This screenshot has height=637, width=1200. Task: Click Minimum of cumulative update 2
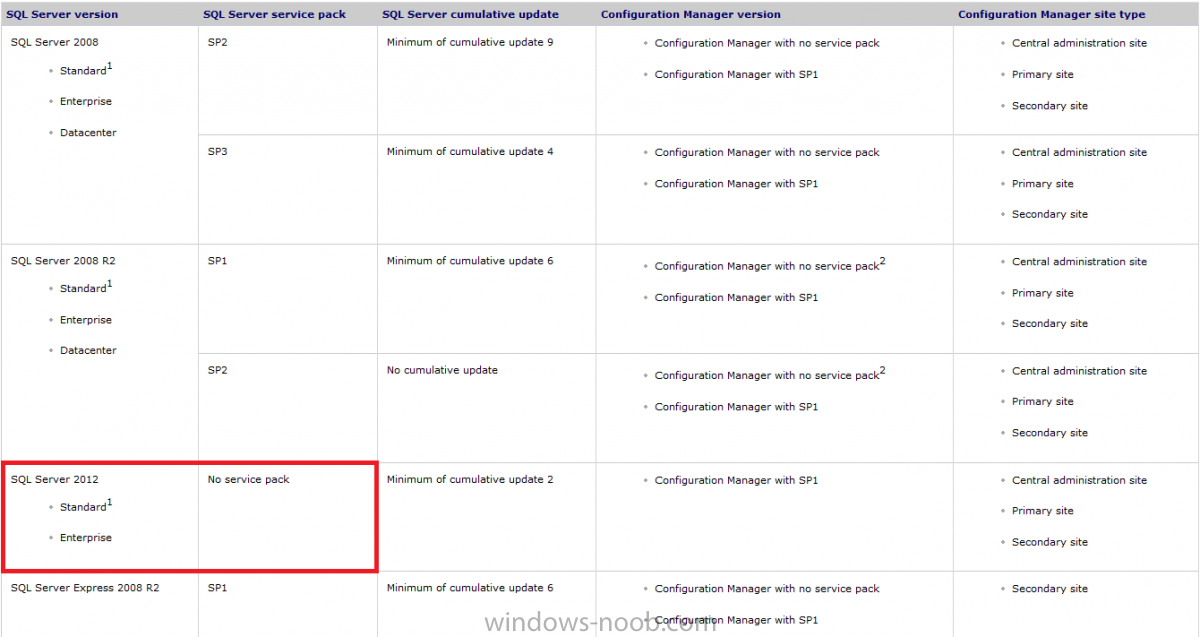coord(470,480)
